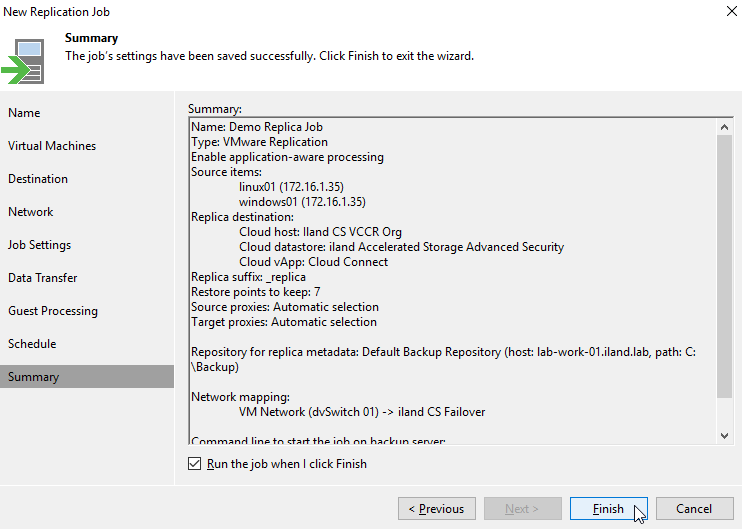The width and height of the screenshot is (742, 529).
Task: Click the Next button
Action: pyautogui.click(x=522, y=509)
